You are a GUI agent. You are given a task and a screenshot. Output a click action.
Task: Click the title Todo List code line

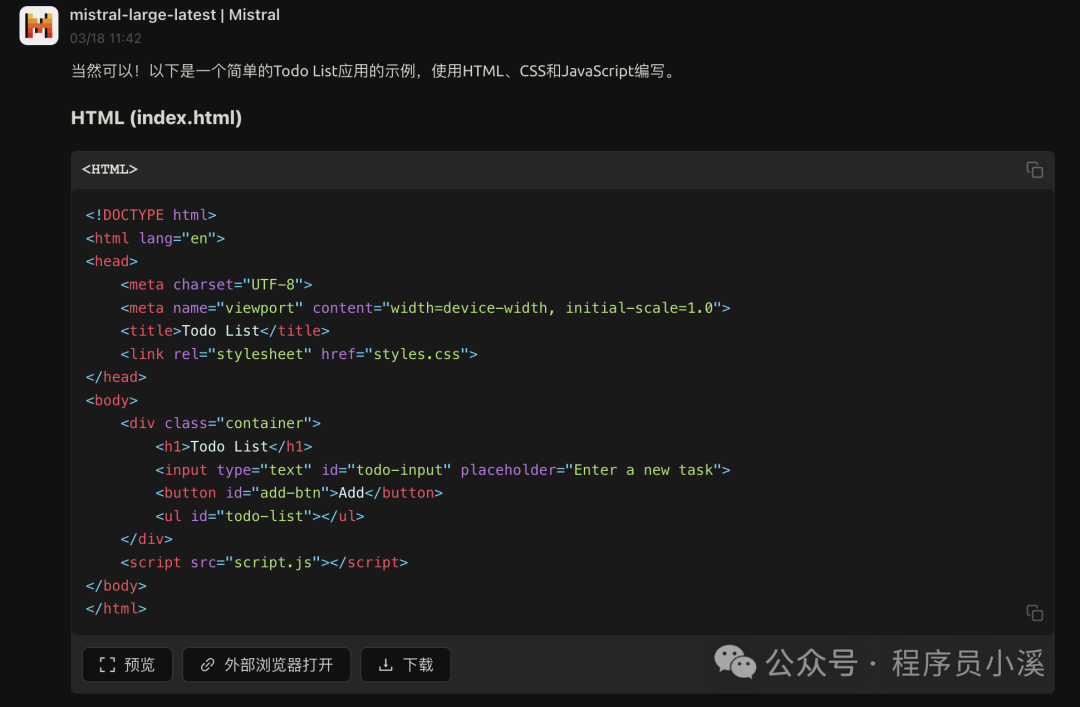coord(225,331)
